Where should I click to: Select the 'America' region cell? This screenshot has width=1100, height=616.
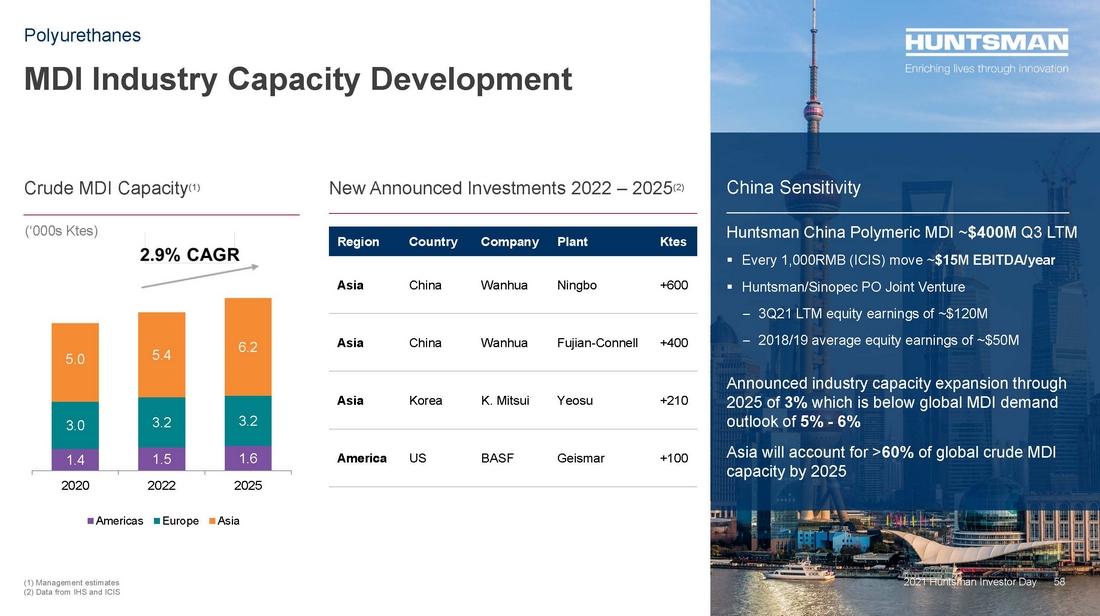coord(362,458)
